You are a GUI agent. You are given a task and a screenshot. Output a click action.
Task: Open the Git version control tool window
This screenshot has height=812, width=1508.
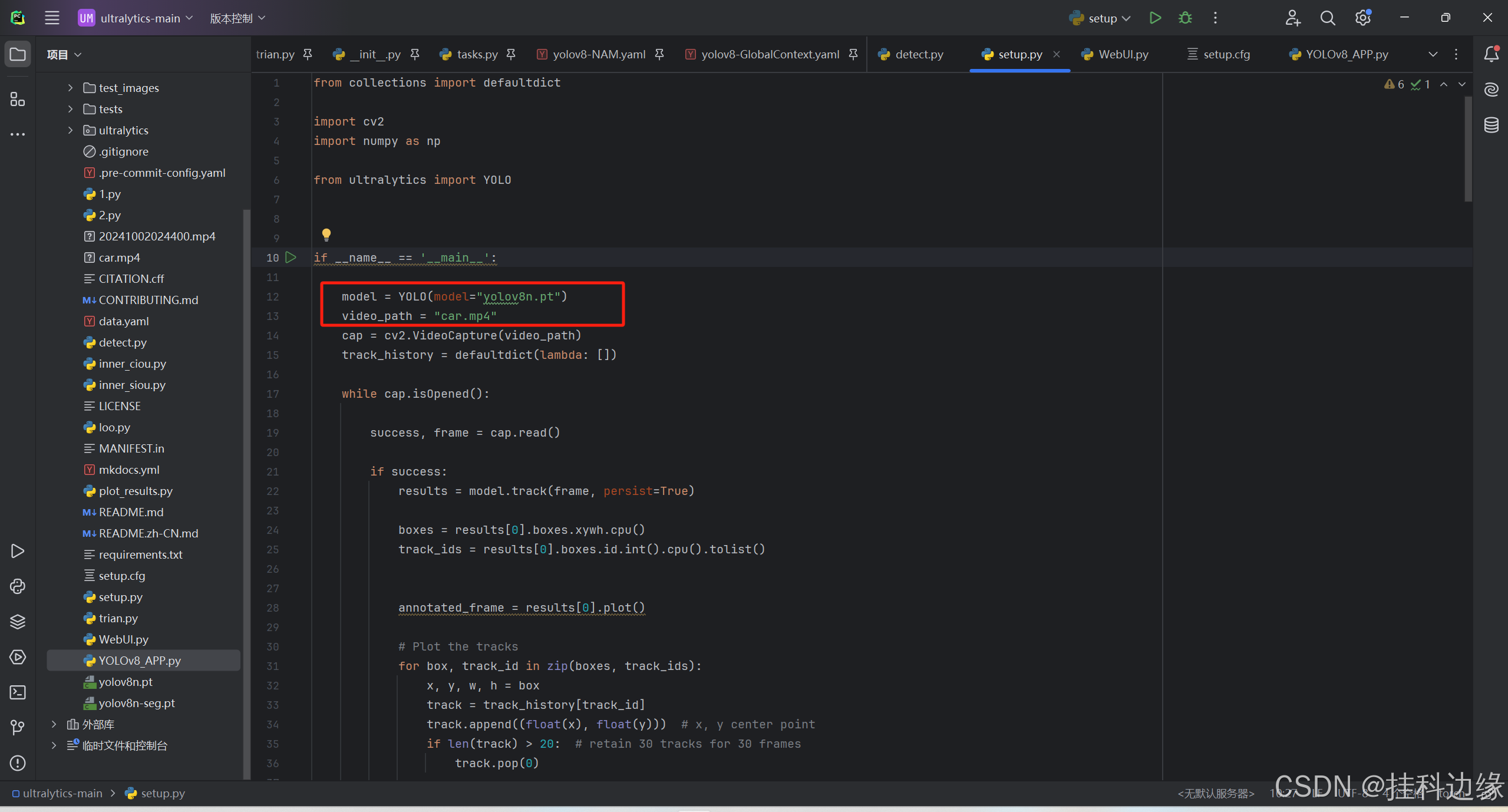point(18,728)
